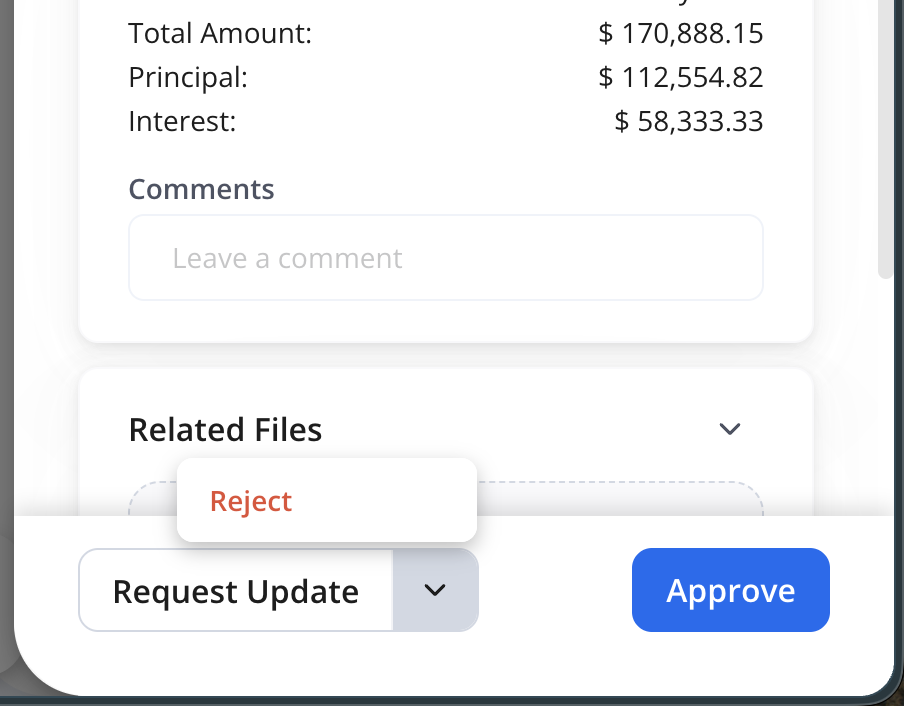The image size is (904, 706).
Task: Click the Comments section label
Action: tap(201, 189)
